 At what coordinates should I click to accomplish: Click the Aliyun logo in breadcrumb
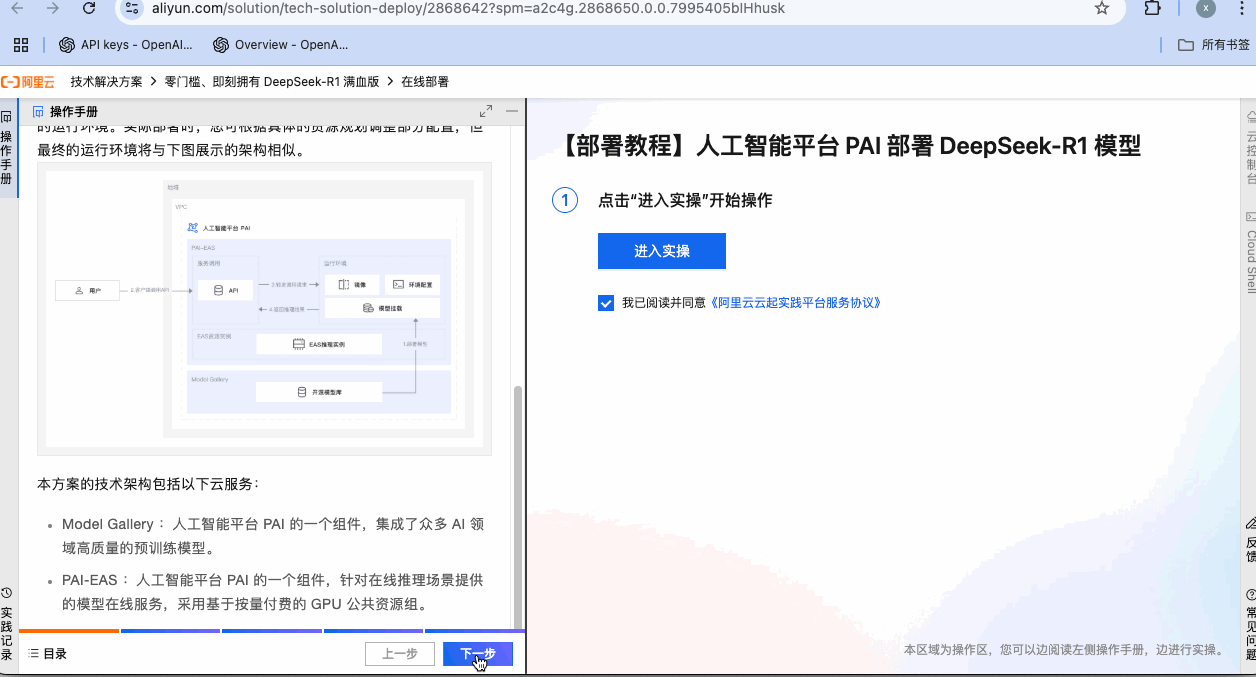[28, 82]
